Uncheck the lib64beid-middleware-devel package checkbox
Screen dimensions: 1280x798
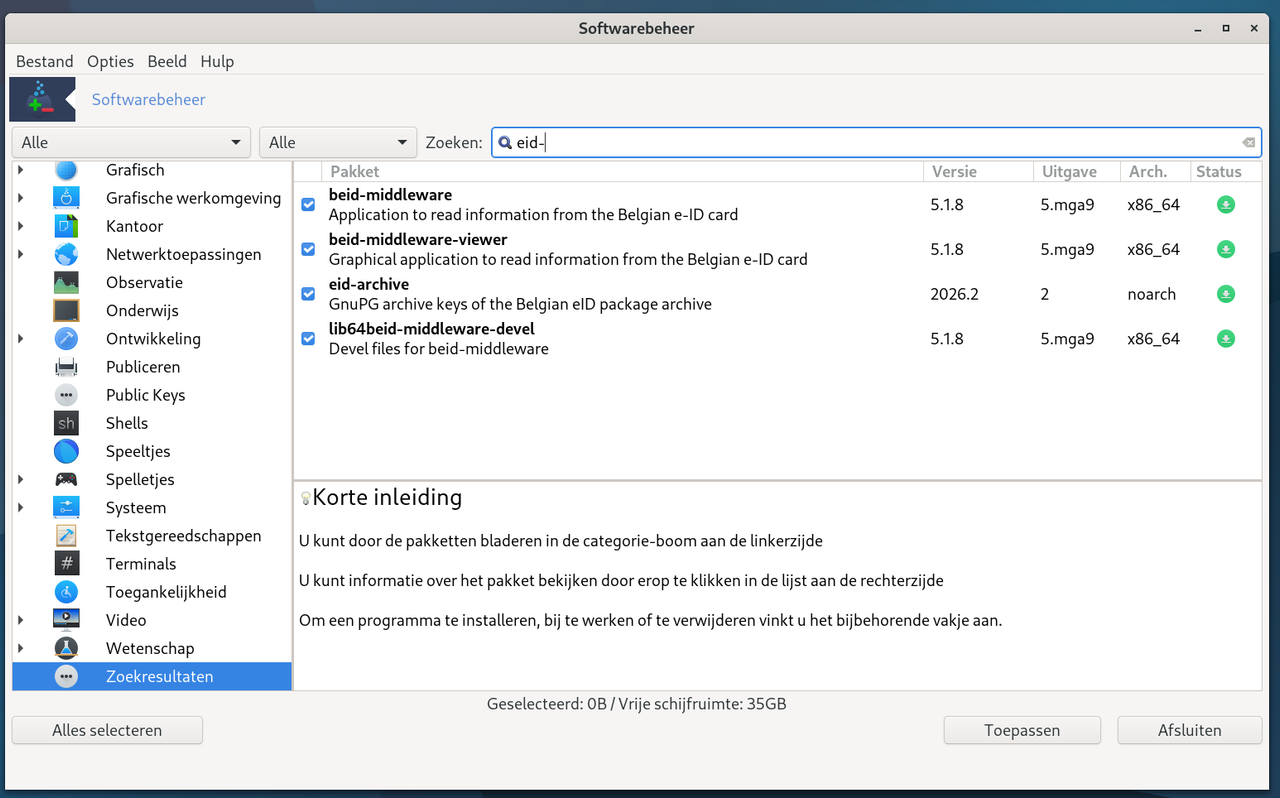(x=308, y=339)
